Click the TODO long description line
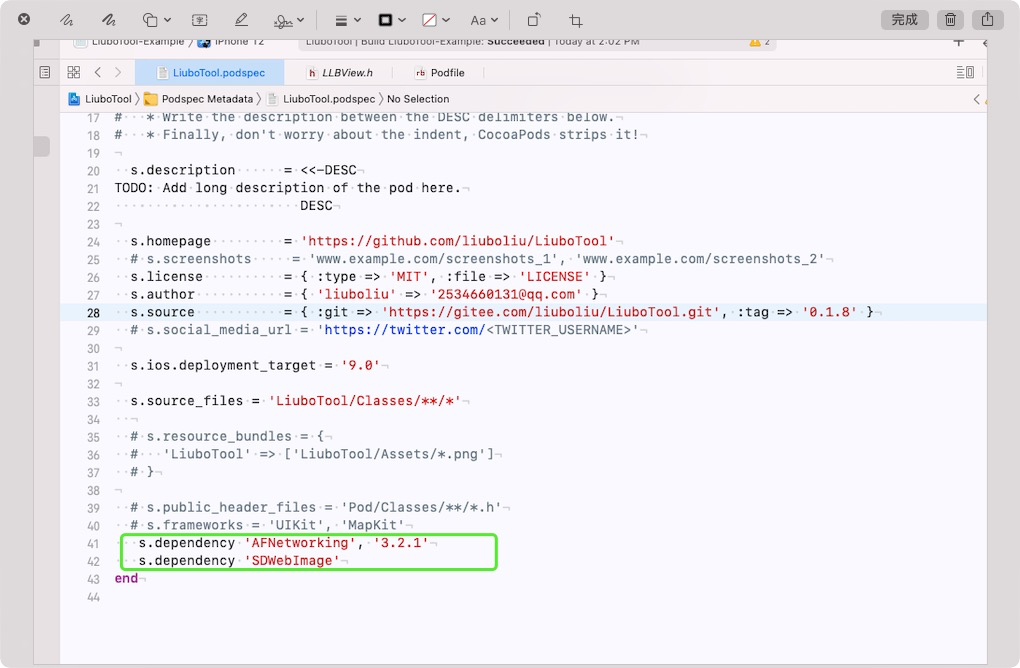1020x668 pixels. (x=288, y=188)
